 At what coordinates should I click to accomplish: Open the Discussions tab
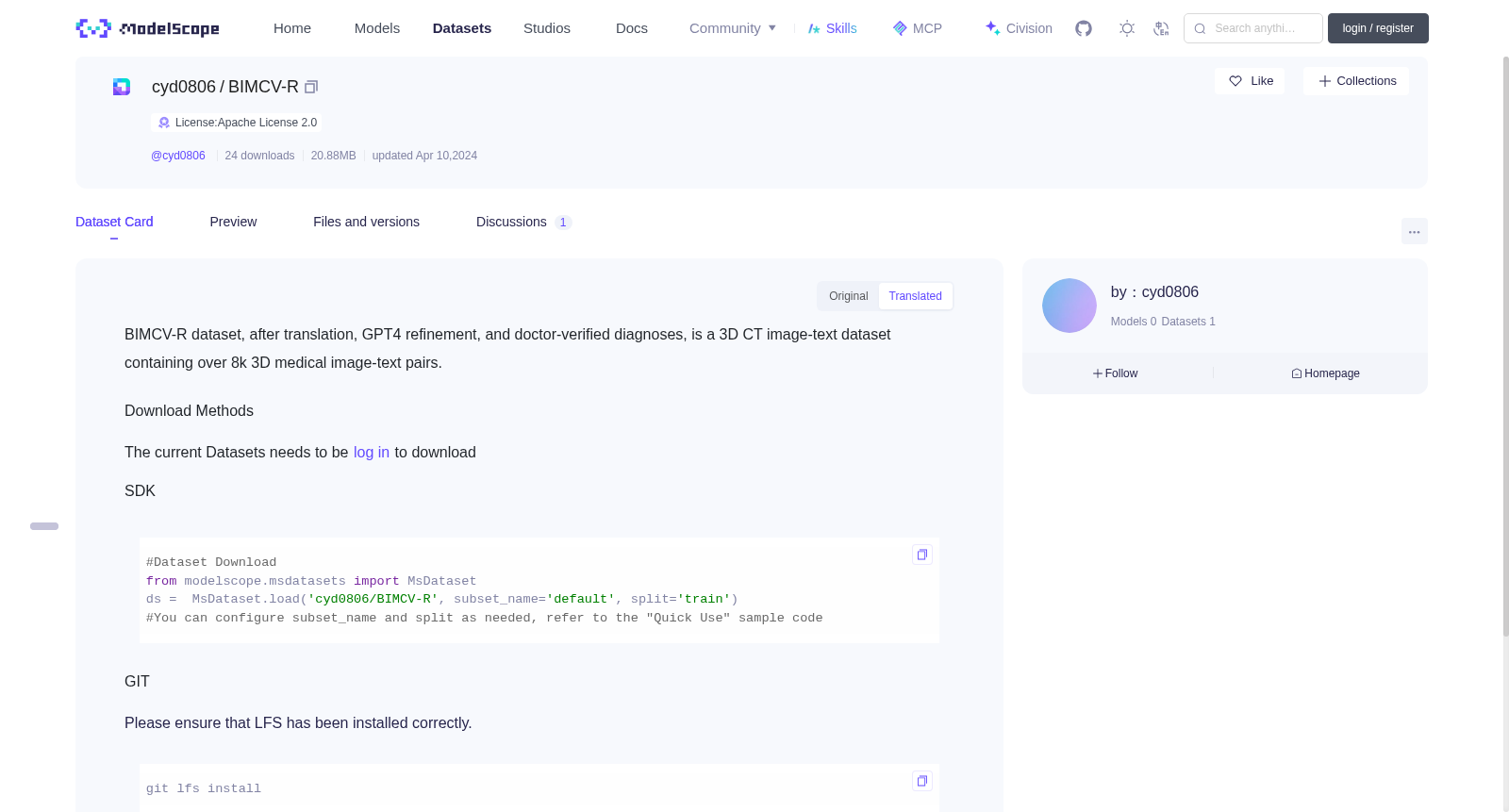pyautogui.click(x=523, y=222)
